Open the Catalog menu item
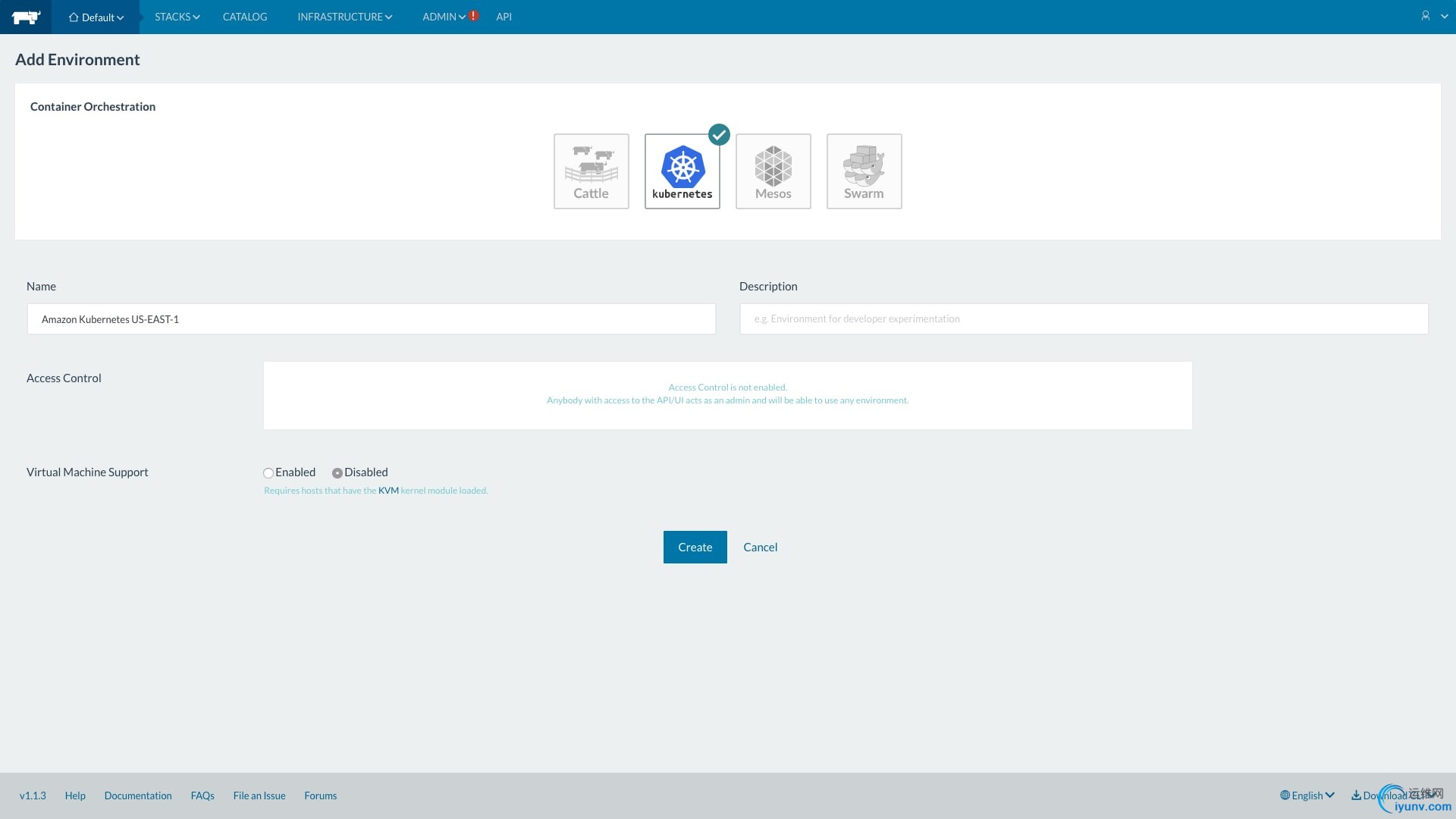Screen dimensions: 1456x819 [245, 17]
